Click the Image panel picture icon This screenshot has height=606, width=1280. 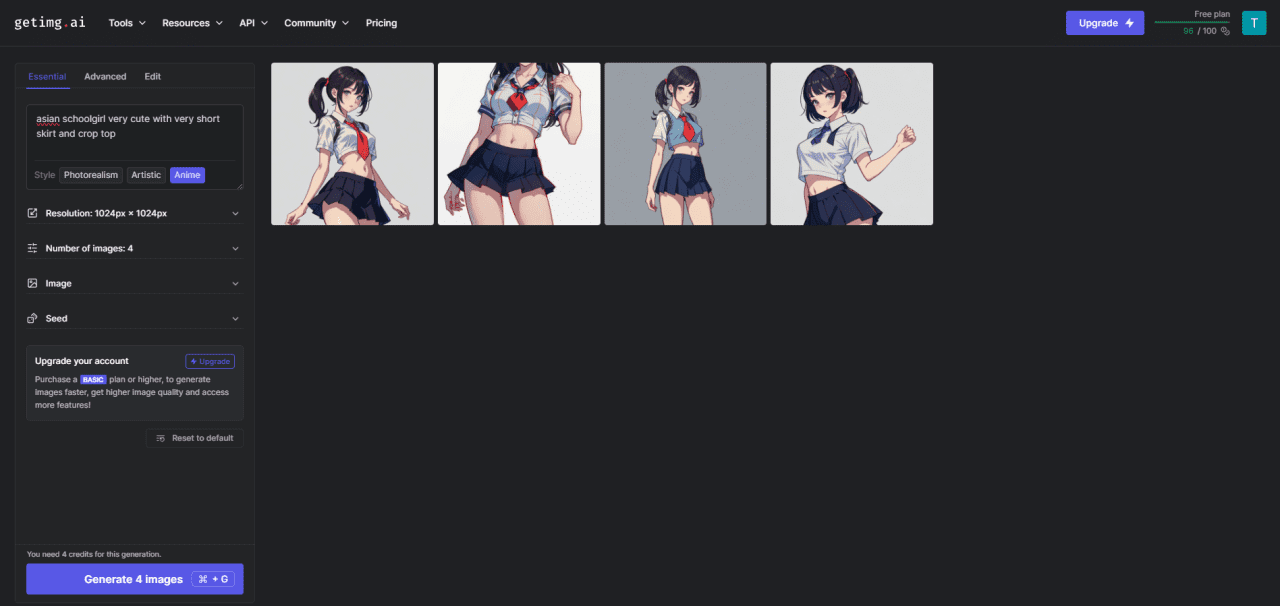30,283
